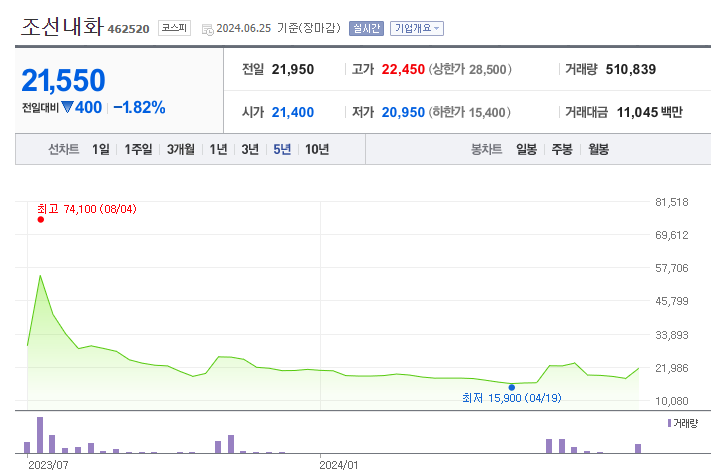Click the 최고 74,100 (08/04) label
This screenshot has width=711, height=475.
click(x=87, y=209)
